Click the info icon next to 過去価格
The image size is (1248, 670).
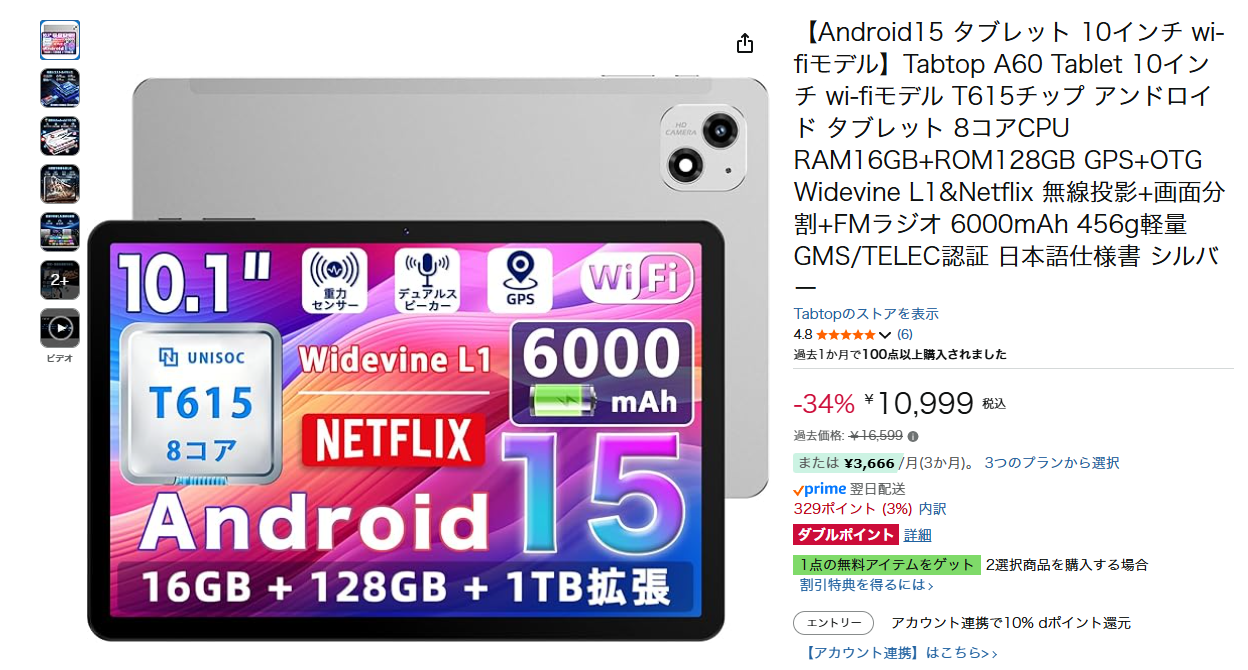click(x=913, y=436)
